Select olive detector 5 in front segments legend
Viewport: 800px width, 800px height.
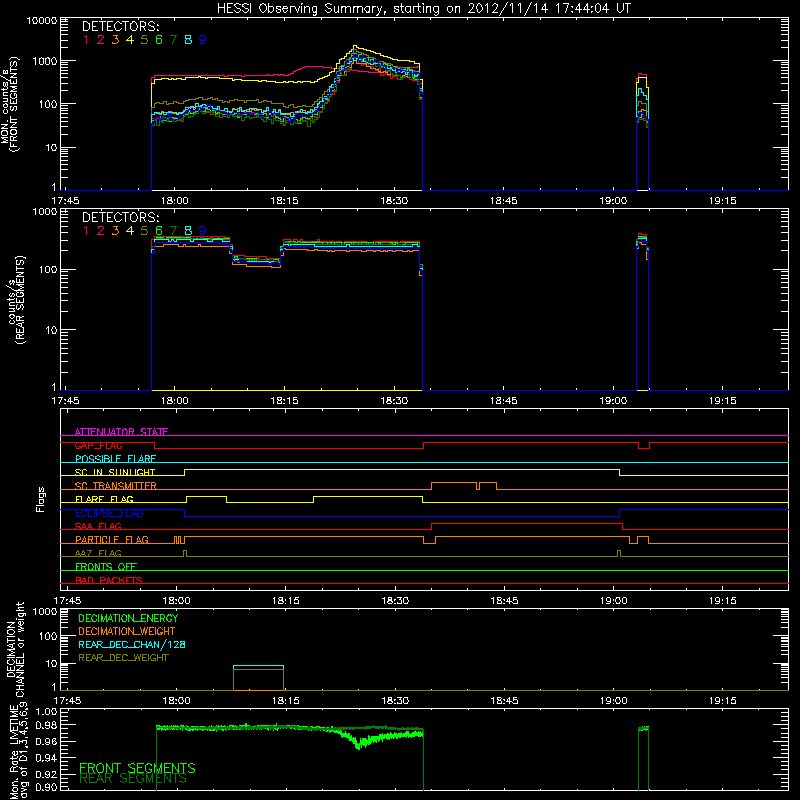pos(144,40)
